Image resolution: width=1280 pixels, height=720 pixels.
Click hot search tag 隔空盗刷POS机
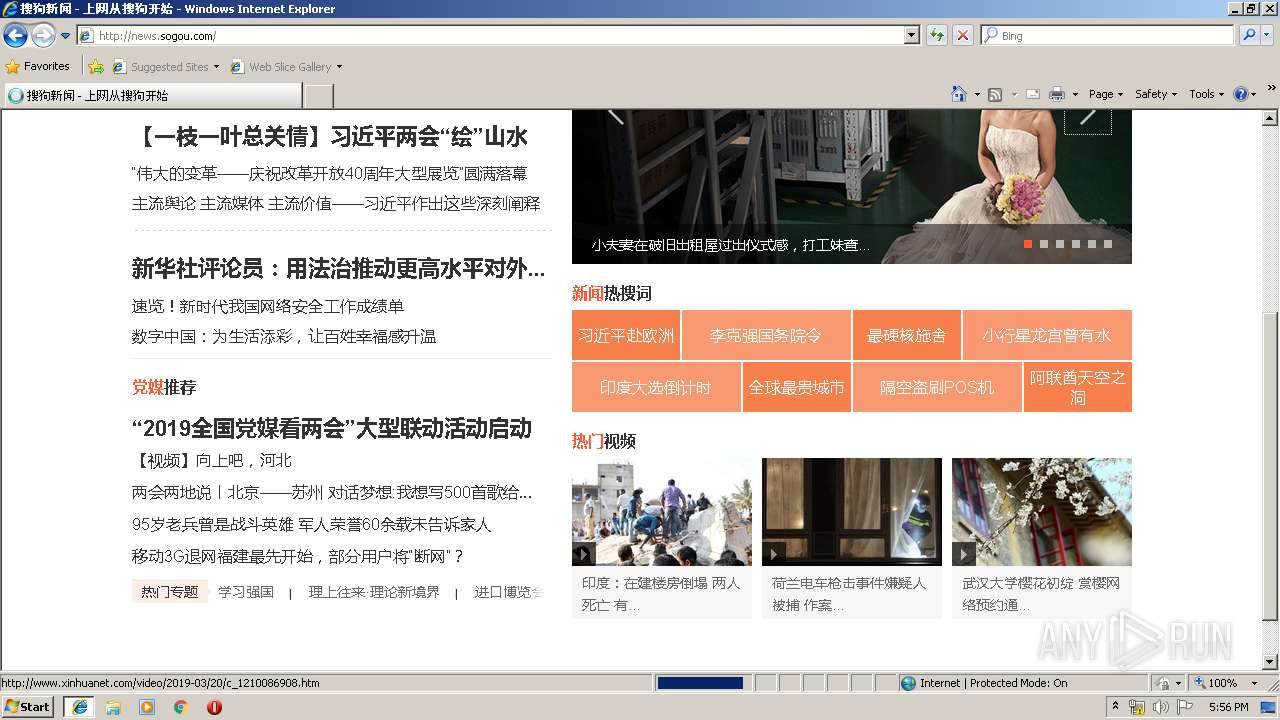(937, 387)
